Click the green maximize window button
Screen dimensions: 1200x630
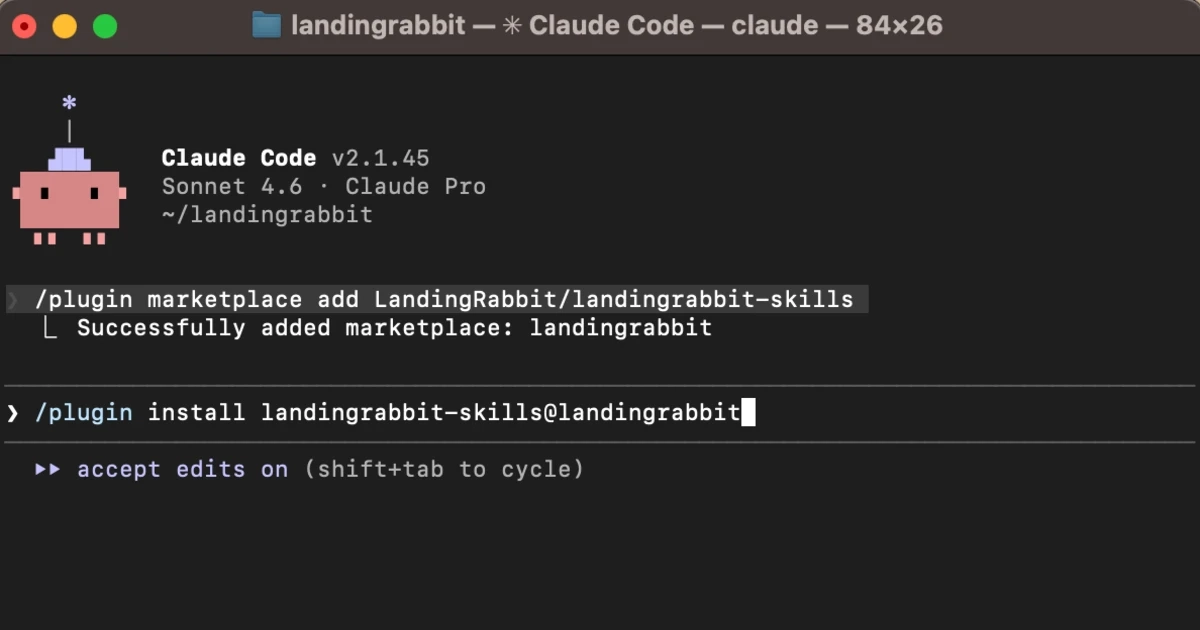click(x=105, y=27)
